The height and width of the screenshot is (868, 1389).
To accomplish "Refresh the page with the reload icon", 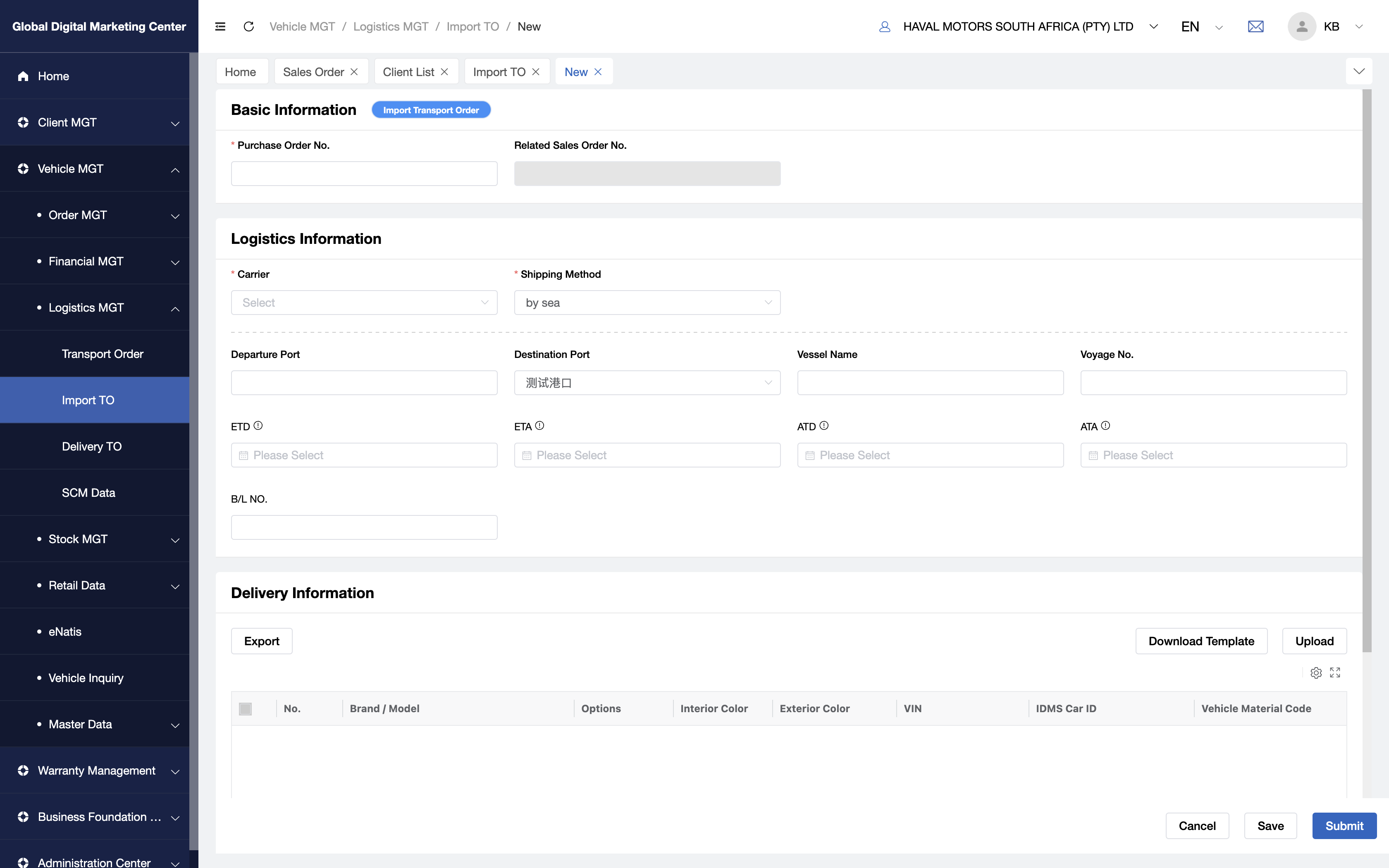I will pos(248,26).
